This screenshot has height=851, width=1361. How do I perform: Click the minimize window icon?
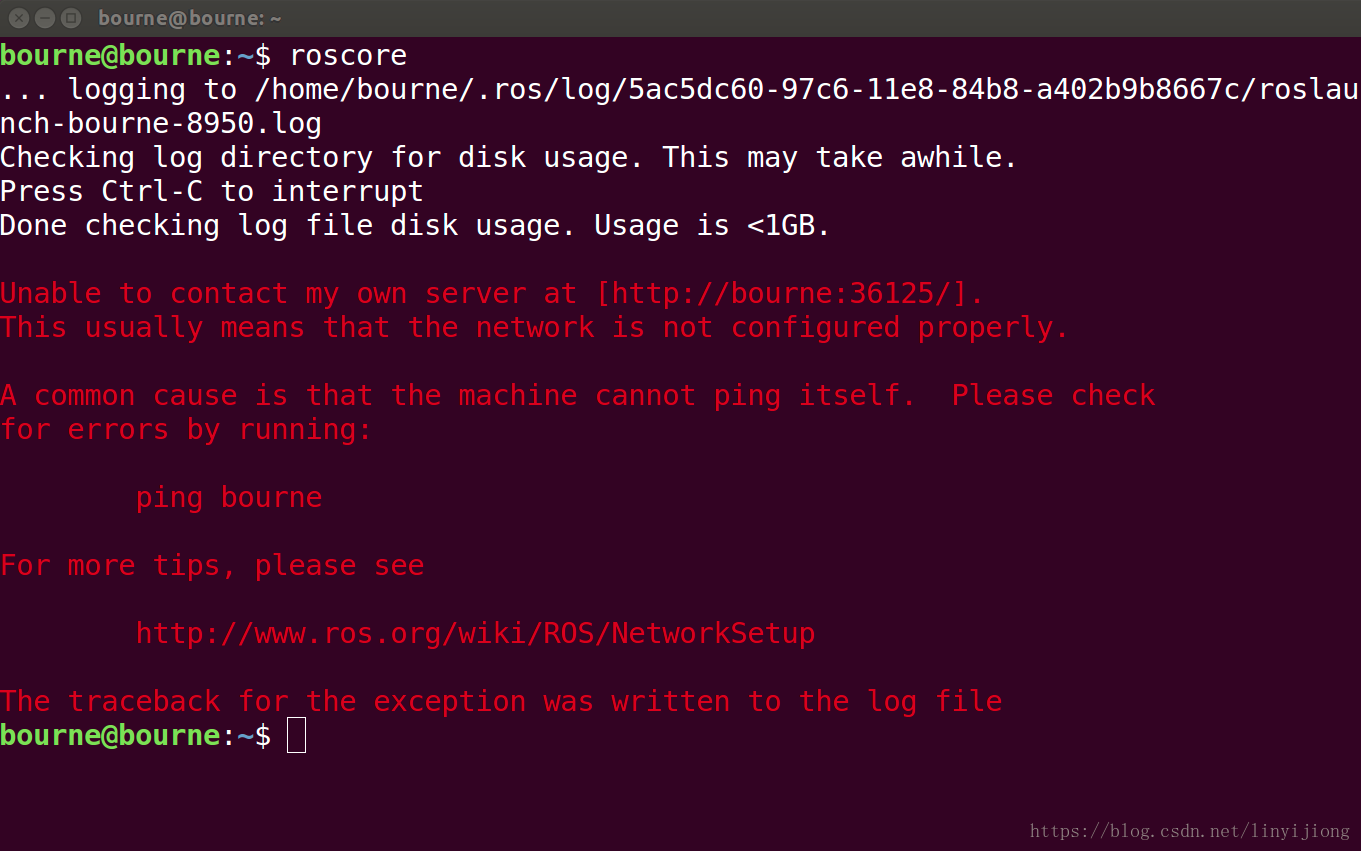pyautogui.click(x=46, y=17)
